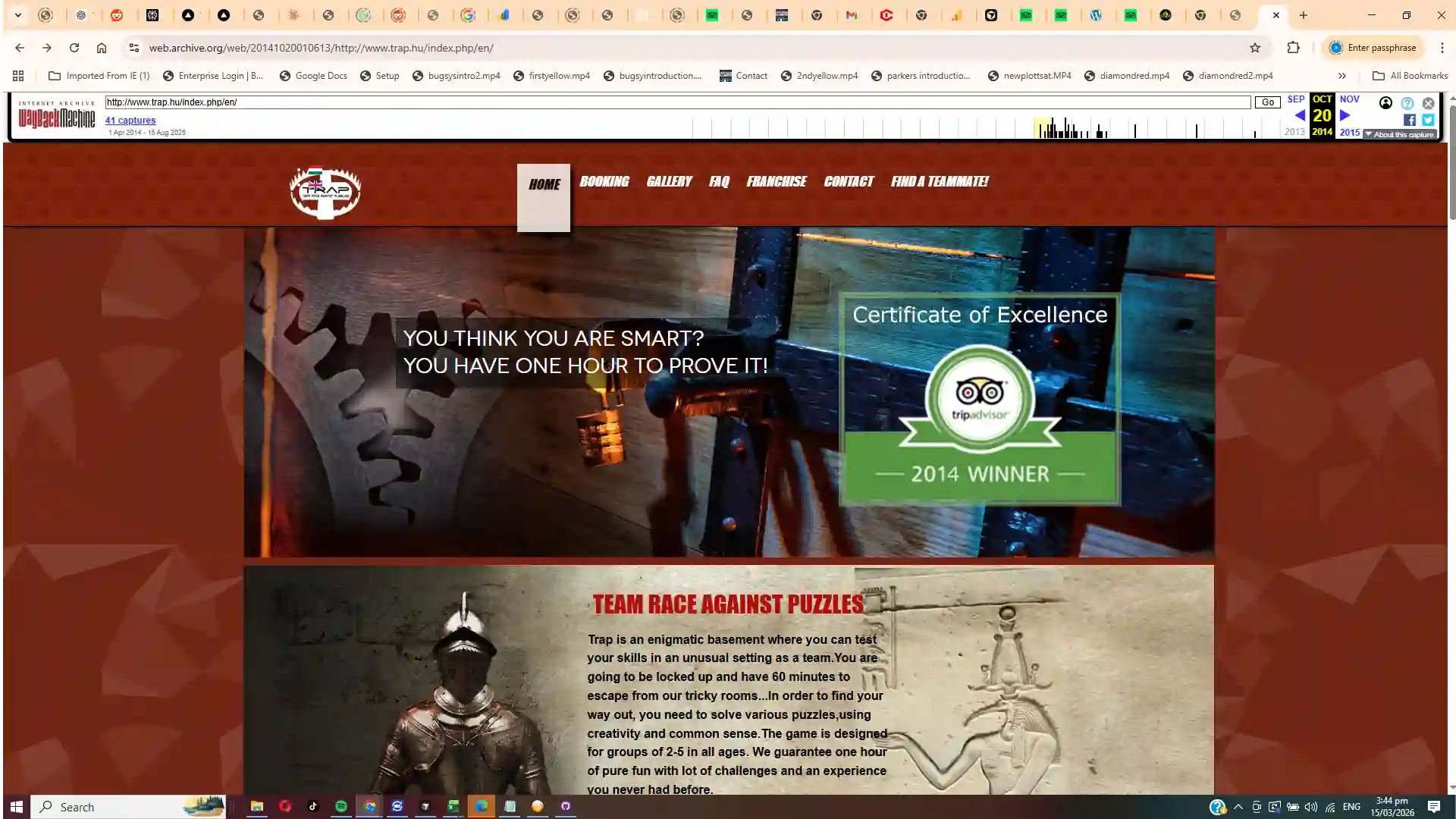Expand the About this capture panel
This screenshot has height=819, width=1456.
coord(1399,134)
